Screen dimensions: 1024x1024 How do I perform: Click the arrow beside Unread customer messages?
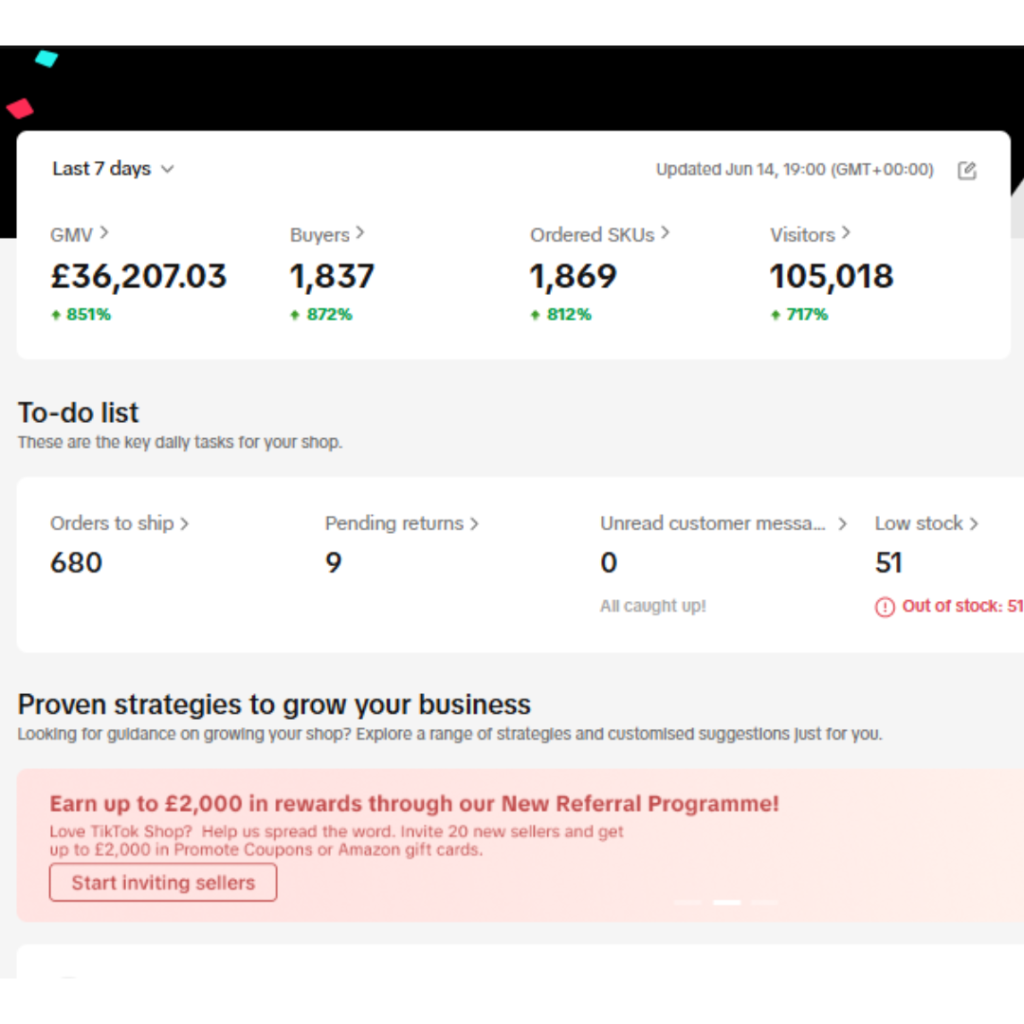pos(842,523)
